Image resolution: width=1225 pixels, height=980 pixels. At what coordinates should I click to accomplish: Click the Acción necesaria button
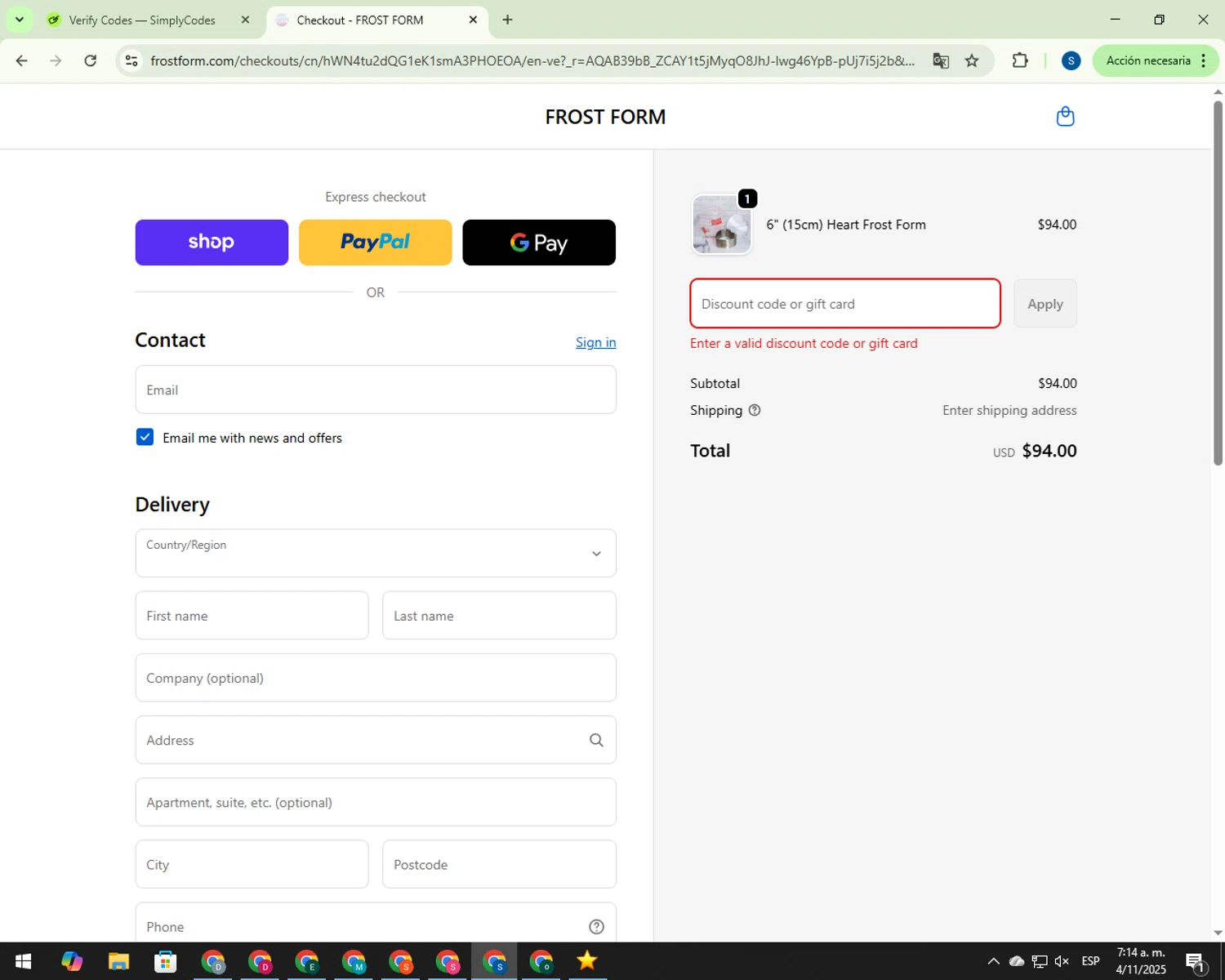click(x=1148, y=60)
